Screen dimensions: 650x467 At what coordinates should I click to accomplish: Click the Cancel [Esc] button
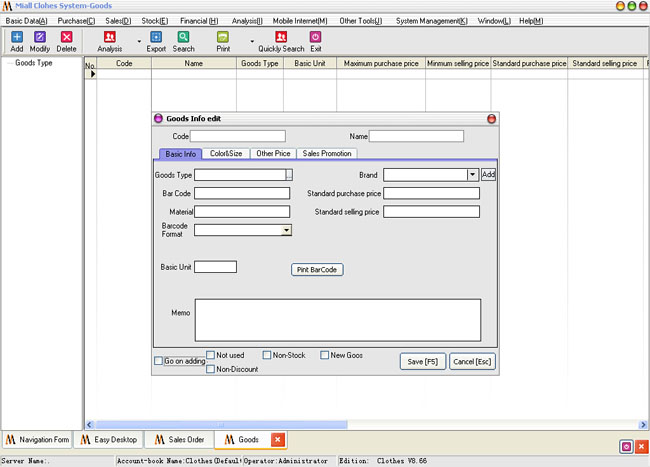[472, 361]
